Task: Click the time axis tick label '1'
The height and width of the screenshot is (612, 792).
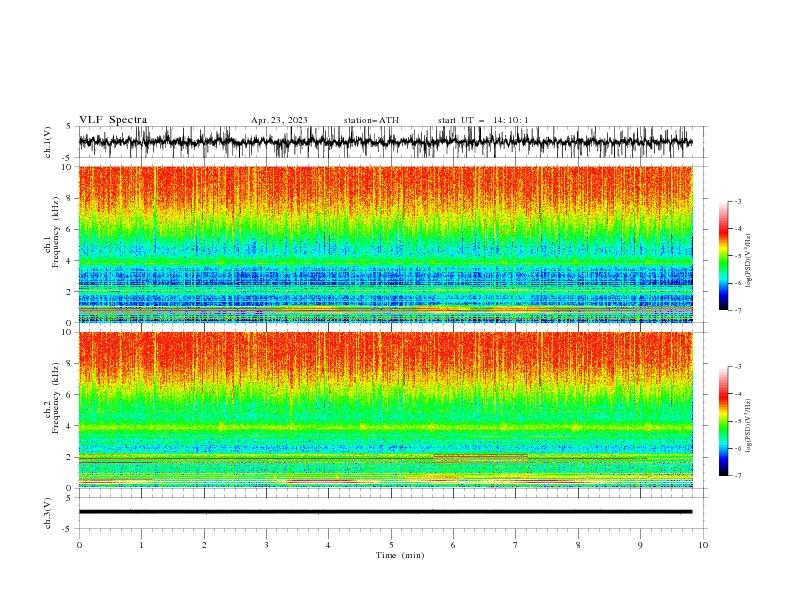Action: click(x=141, y=545)
